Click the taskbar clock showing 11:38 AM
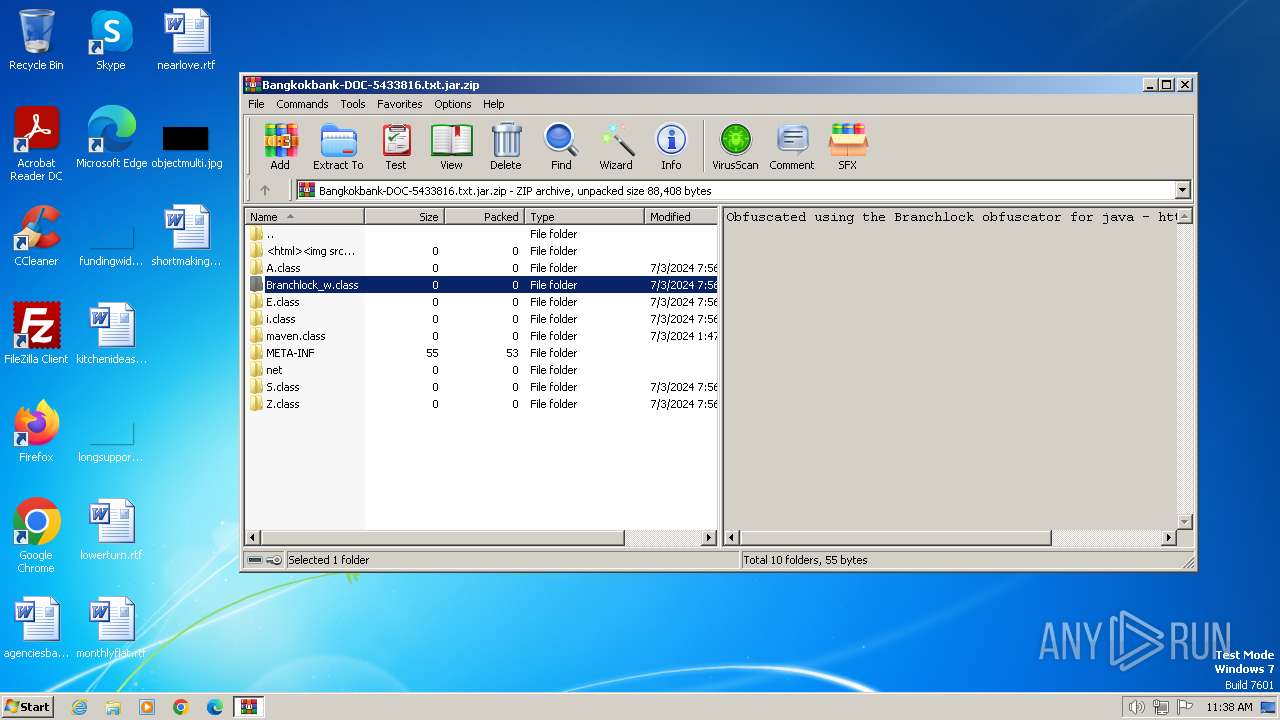Screen dimensions: 1280x720 [x=1229, y=707]
